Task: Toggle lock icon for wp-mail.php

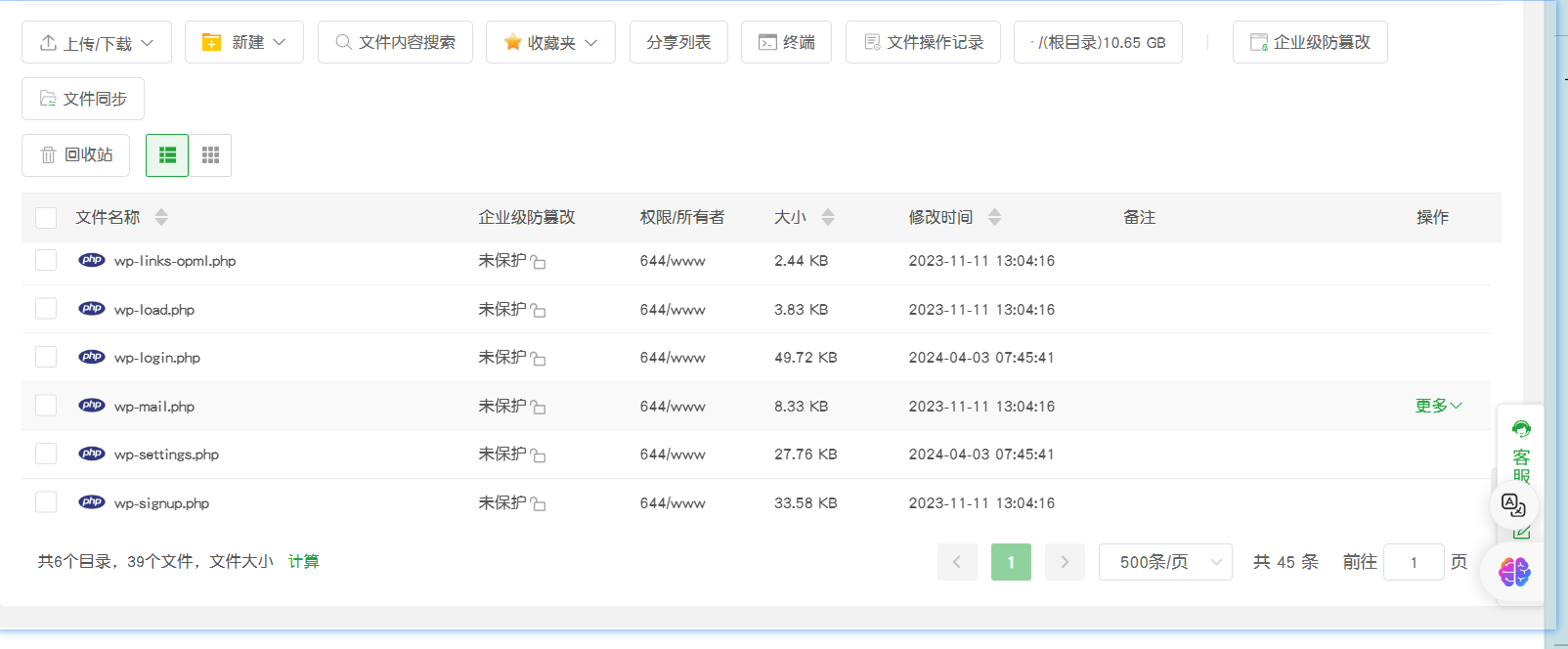Action: tap(538, 408)
